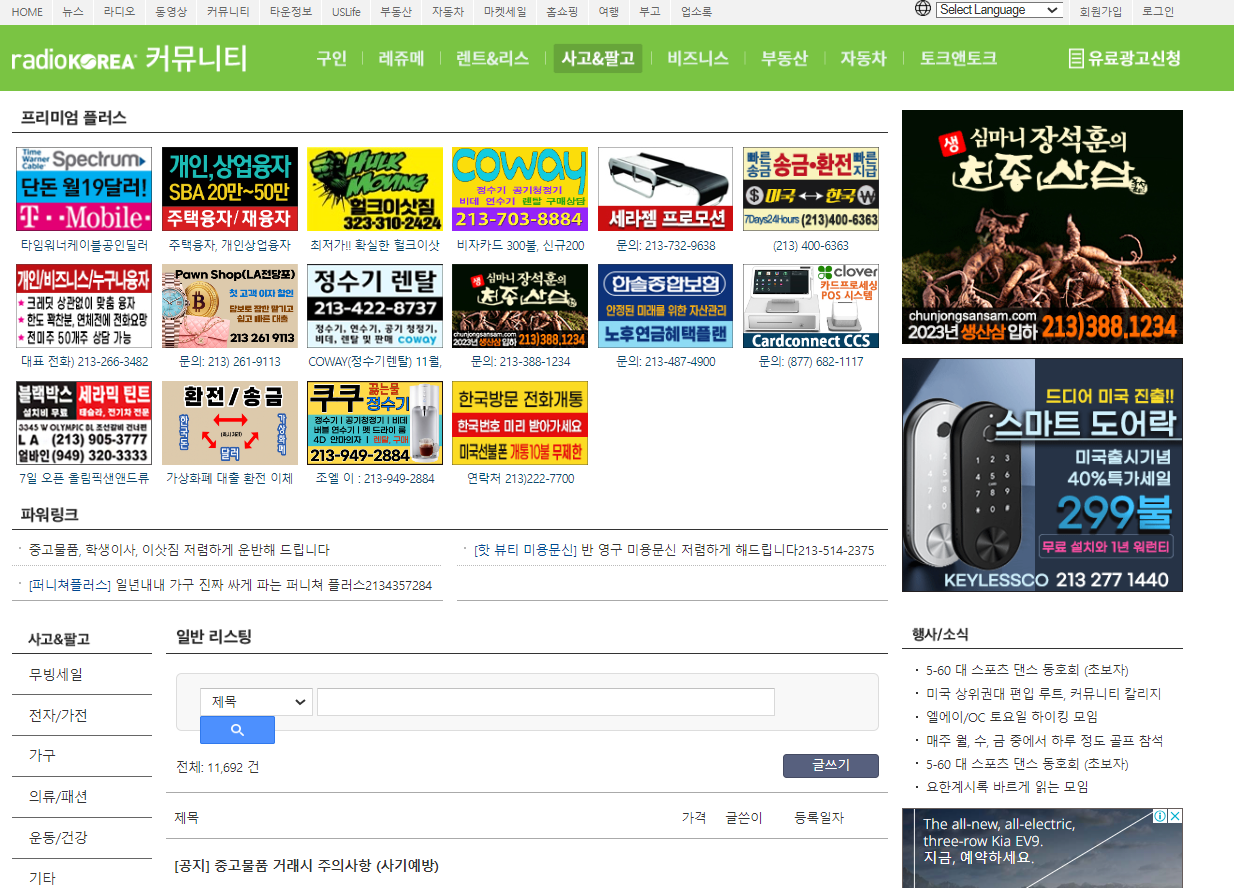Open [핫 뷰티 미용문신] power link
The width and height of the screenshot is (1234, 888).
pos(674,550)
